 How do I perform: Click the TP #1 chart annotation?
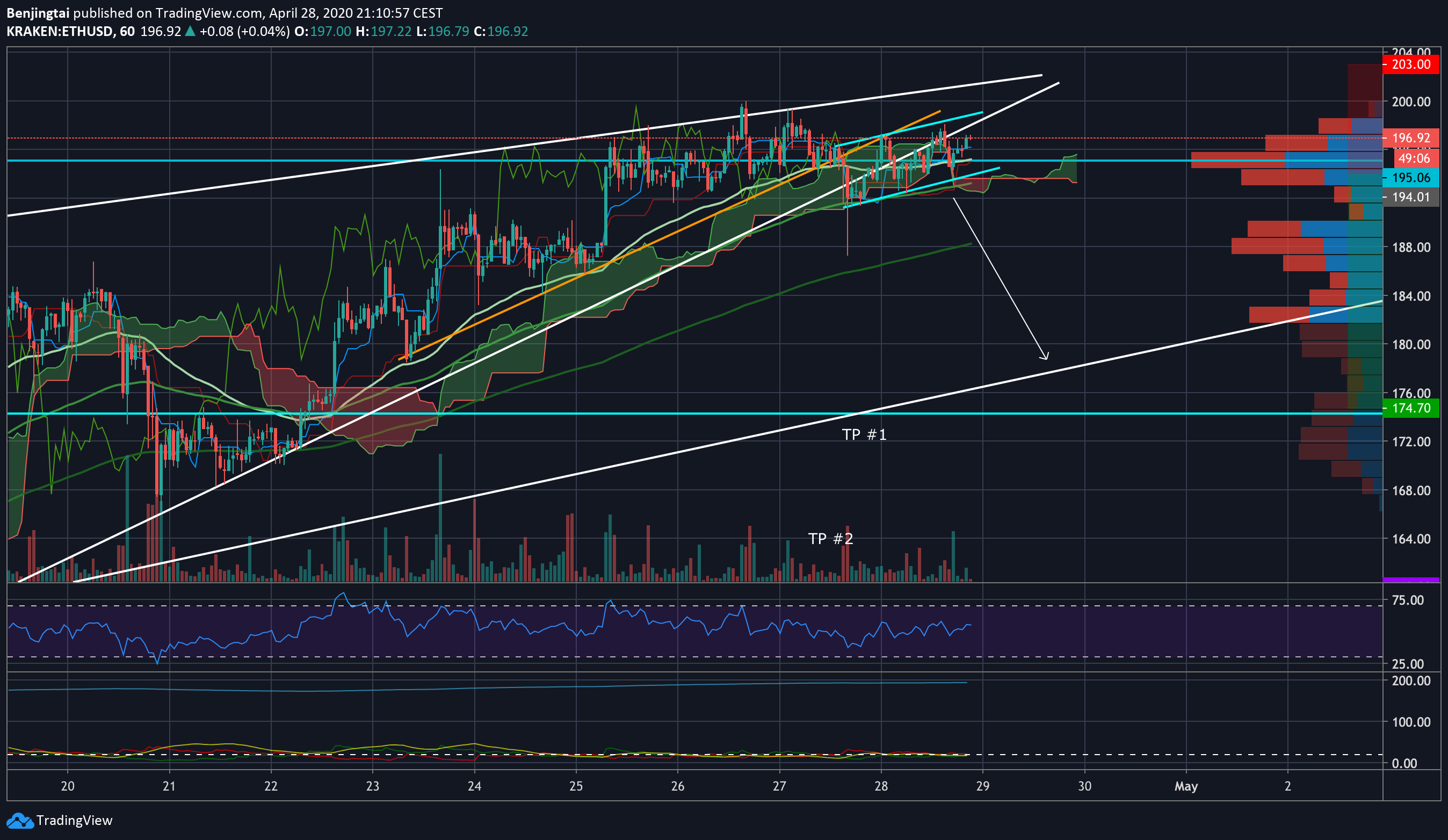click(x=864, y=435)
